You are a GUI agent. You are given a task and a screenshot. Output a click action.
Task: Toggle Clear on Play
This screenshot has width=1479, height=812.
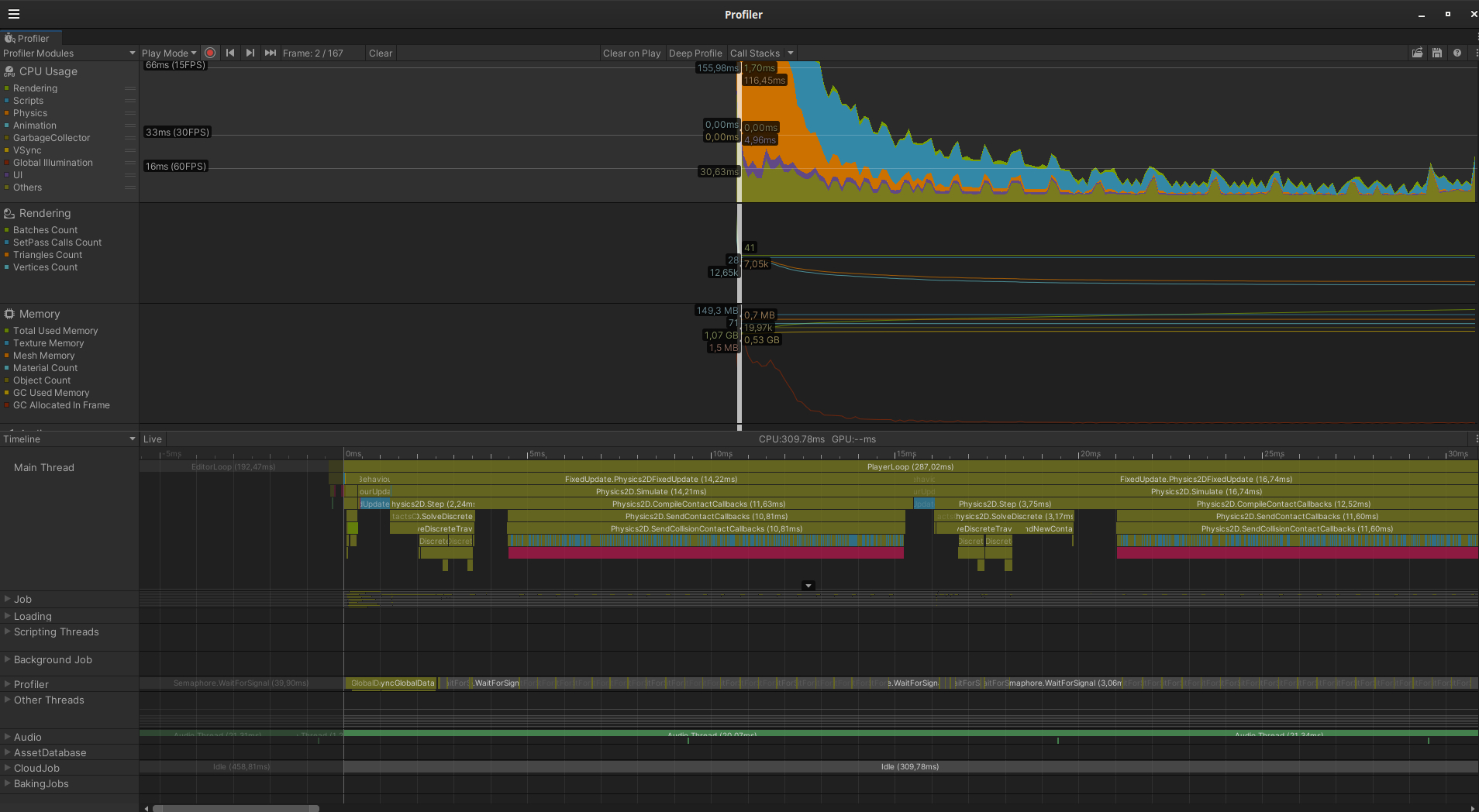coord(632,53)
